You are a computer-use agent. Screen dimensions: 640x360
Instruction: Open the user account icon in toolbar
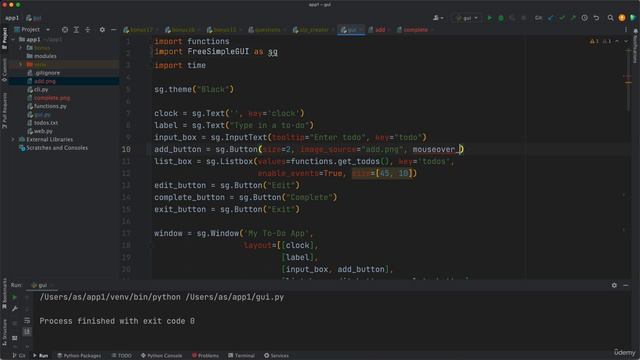coord(438,18)
